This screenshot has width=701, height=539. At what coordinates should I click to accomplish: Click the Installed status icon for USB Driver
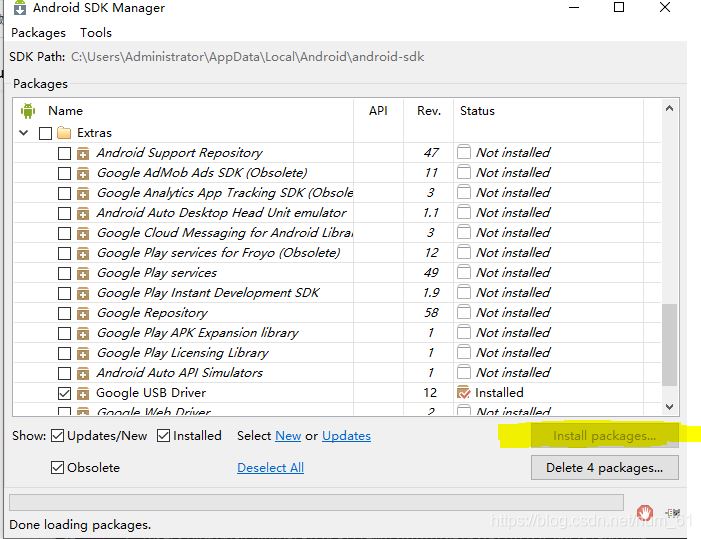tap(464, 393)
